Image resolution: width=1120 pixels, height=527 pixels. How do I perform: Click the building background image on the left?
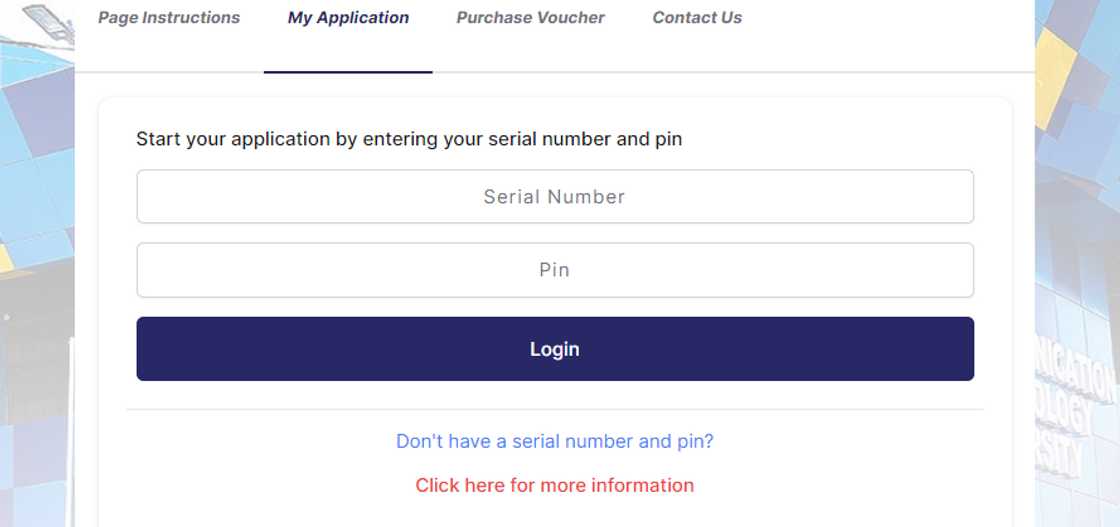pos(36,300)
